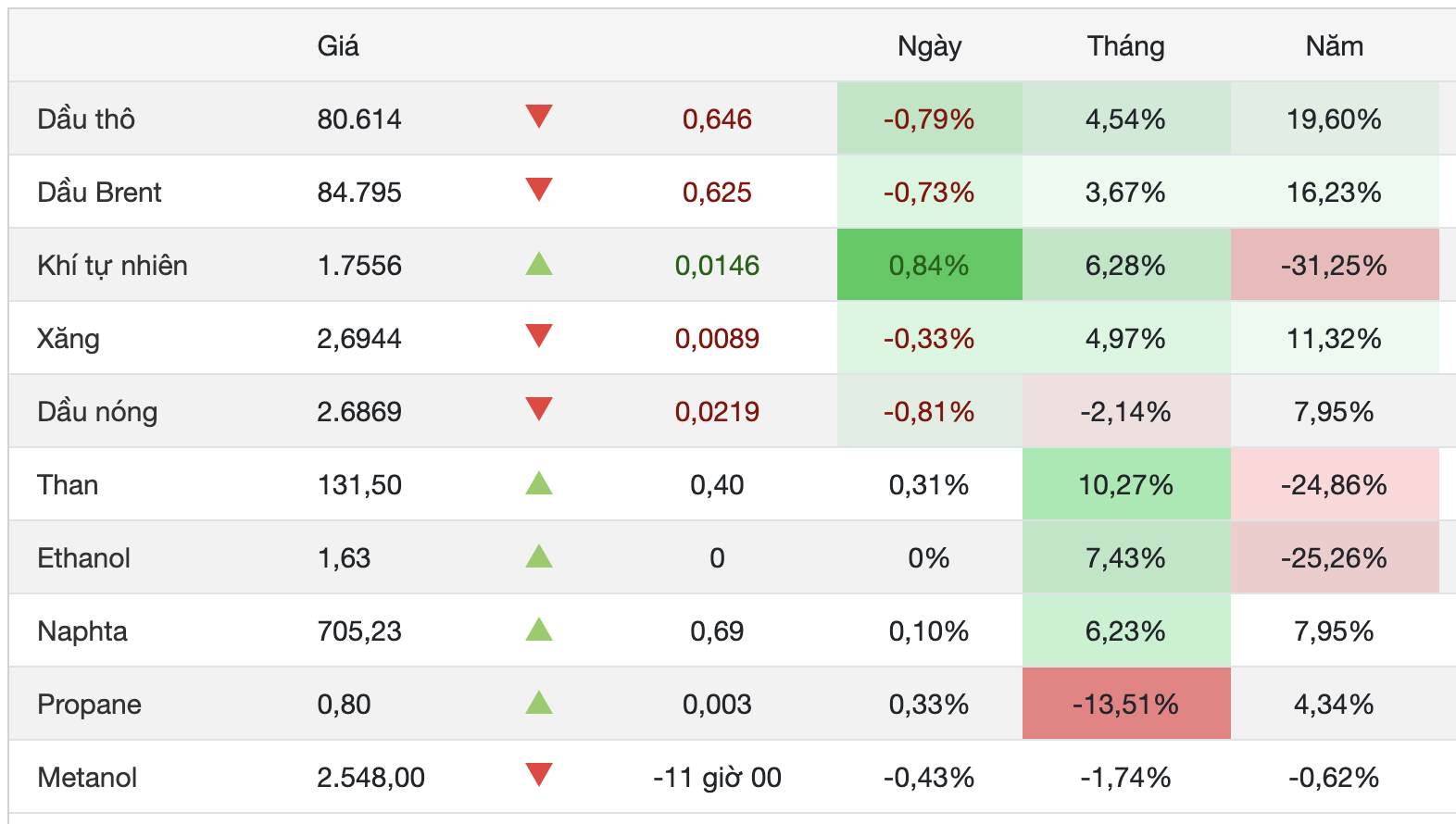Sort by the Giá column header
The height and width of the screenshot is (824, 1456).
[x=338, y=46]
